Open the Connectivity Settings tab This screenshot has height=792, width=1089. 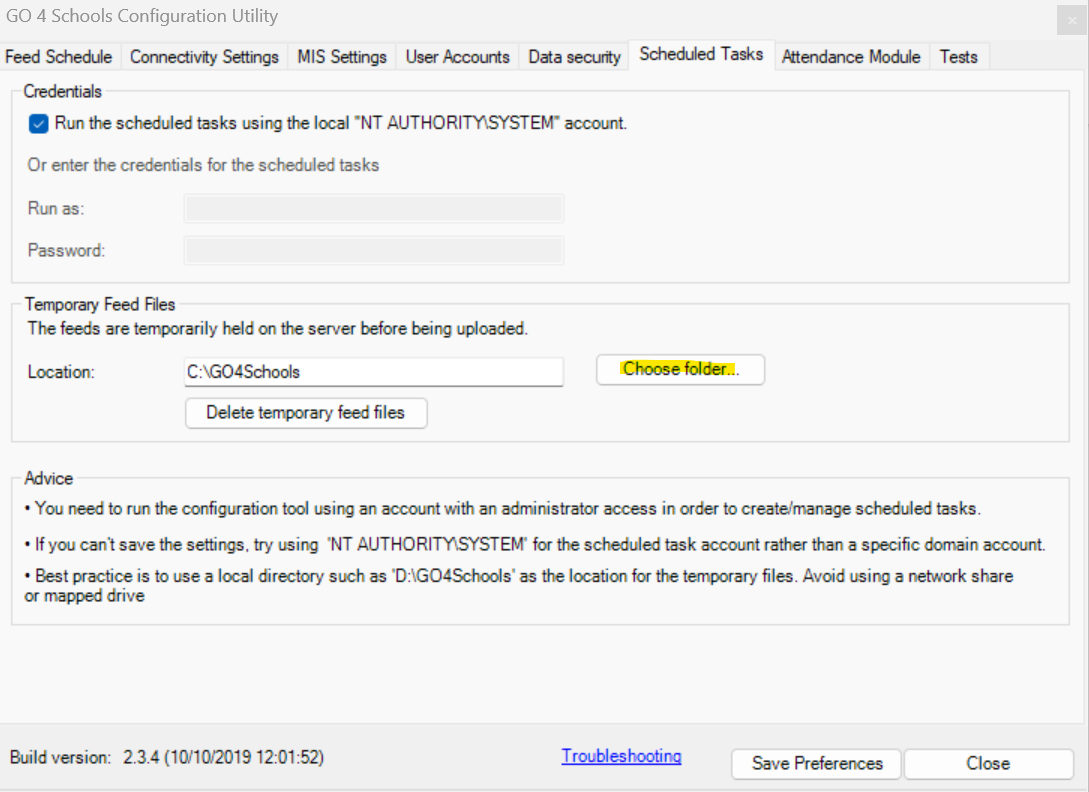tap(204, 57)
